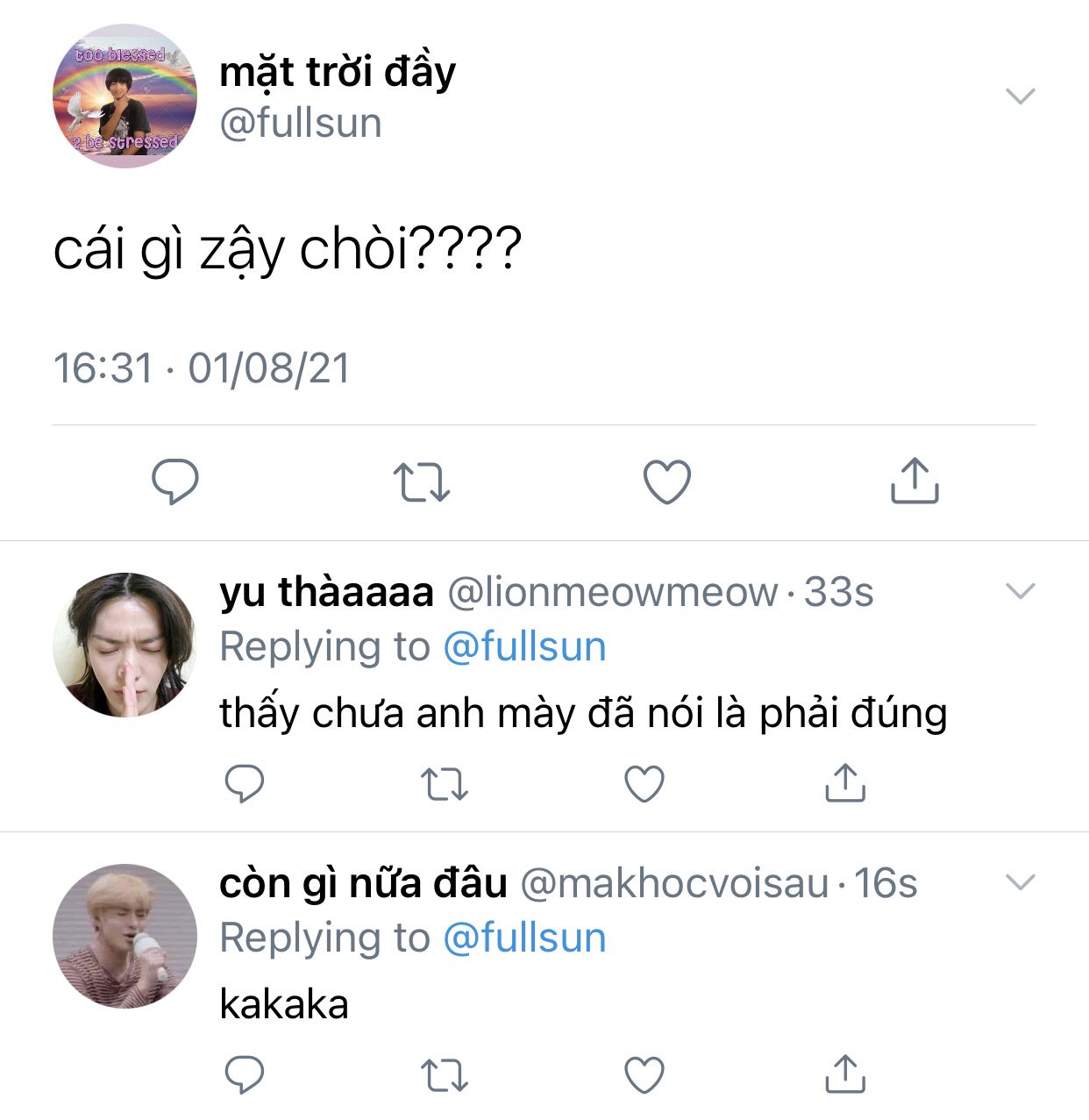Reply to the main tweet by @fullsun
1089x1120 pixels.
(x=175, y=482)
